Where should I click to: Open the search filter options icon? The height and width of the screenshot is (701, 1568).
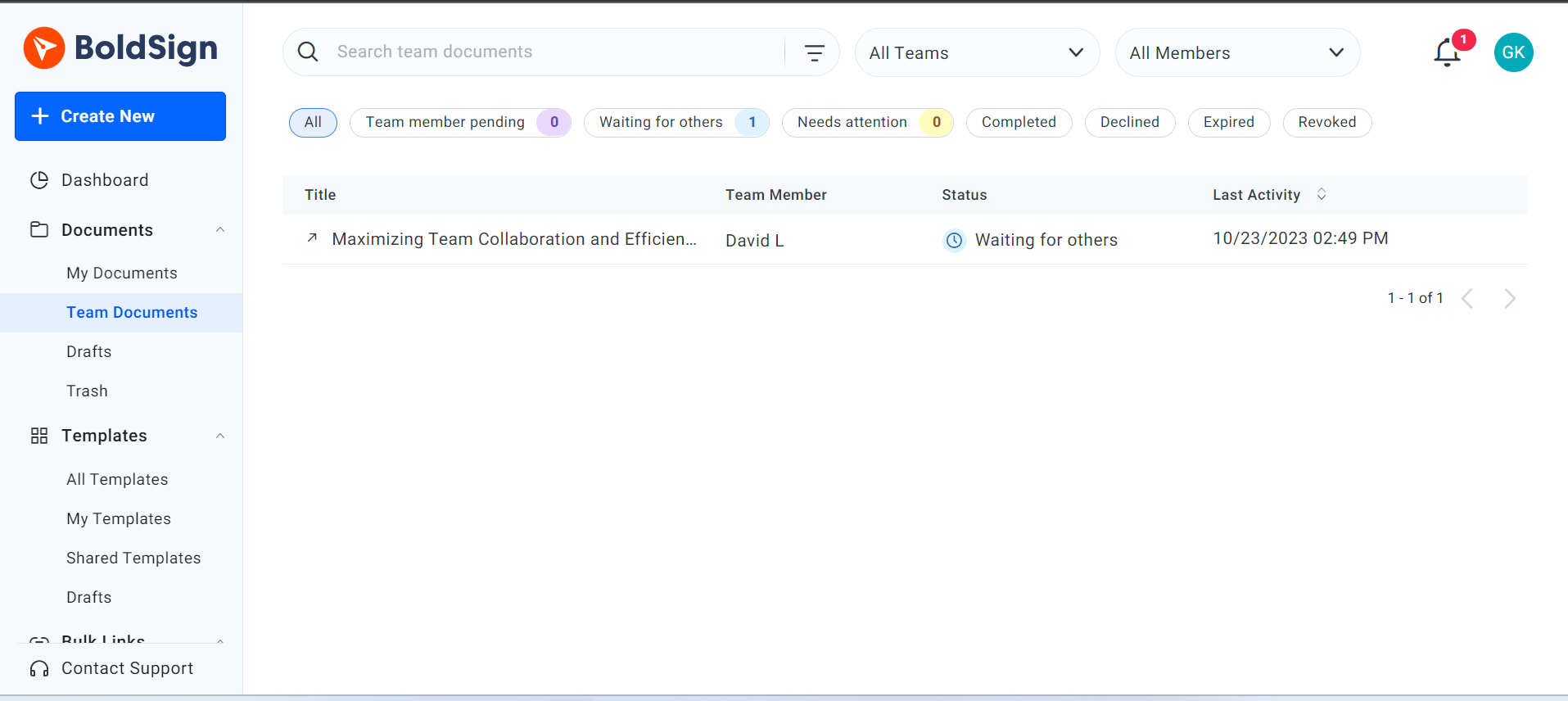point(814,52)
